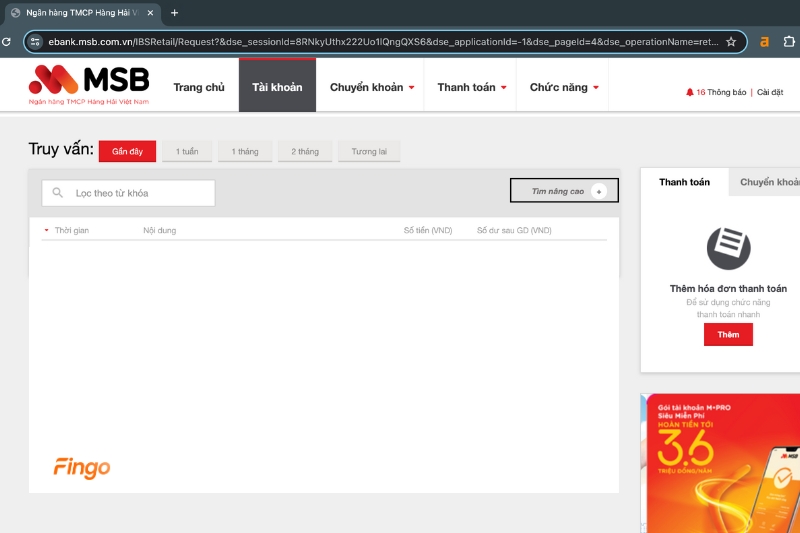Select the Gần đây query filter

click(x=128, y=151)
